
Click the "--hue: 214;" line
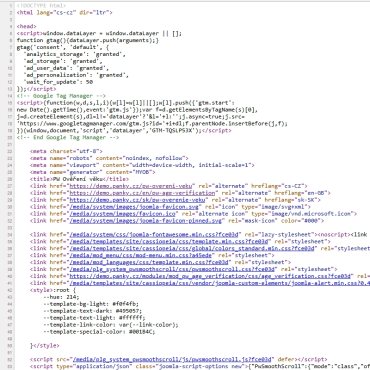61,297
